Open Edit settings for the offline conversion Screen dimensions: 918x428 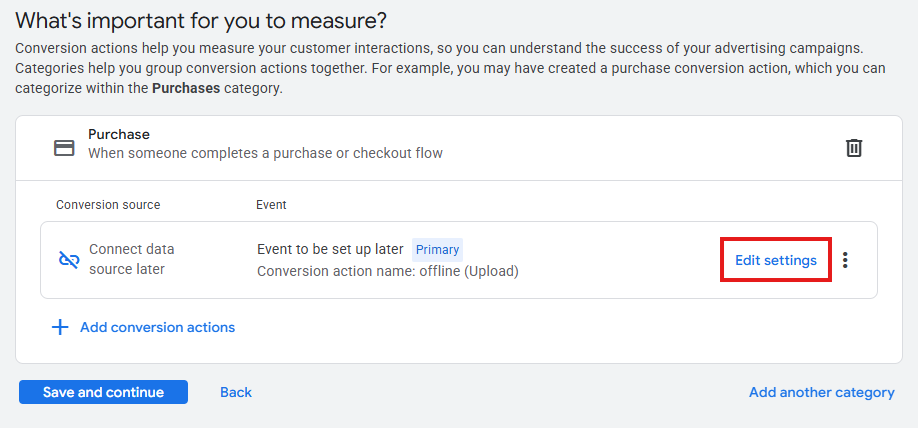776,260
